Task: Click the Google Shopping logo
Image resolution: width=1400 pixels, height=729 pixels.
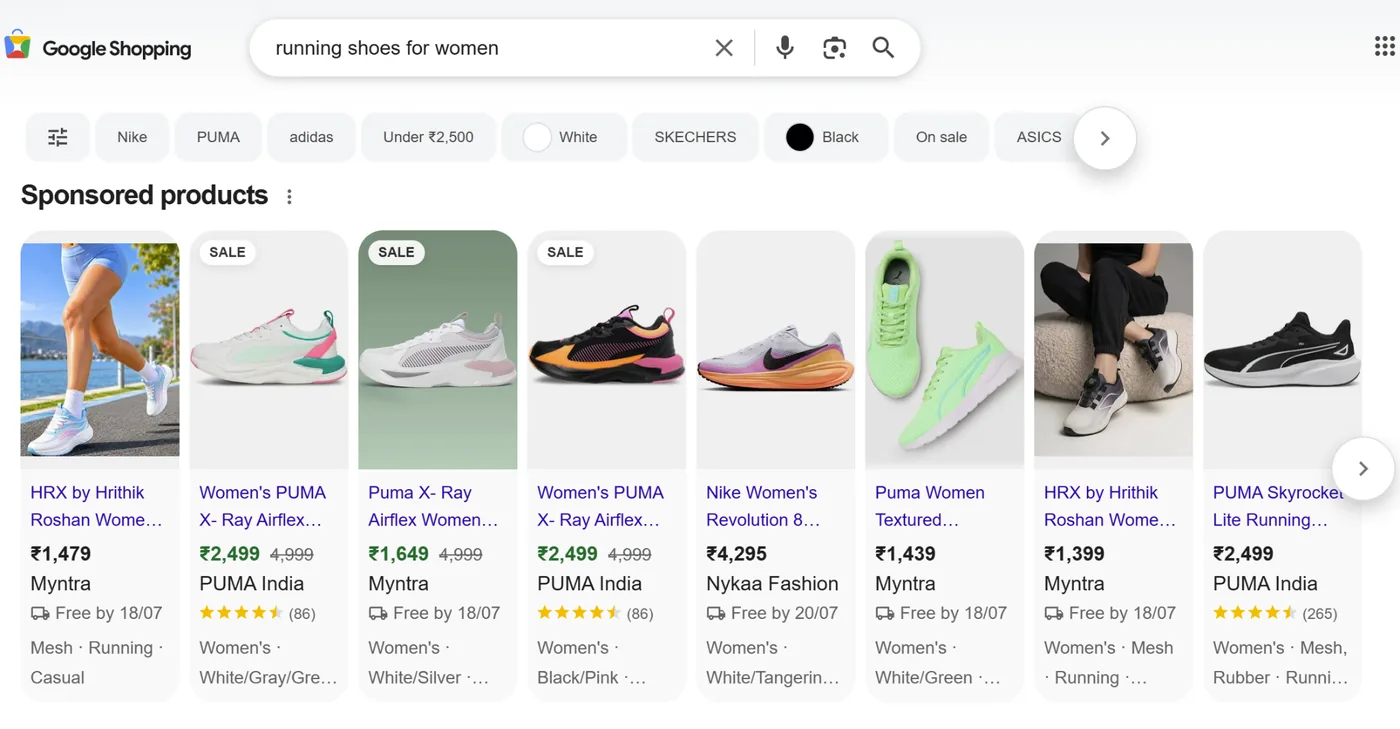Action: tap(98, 48)
